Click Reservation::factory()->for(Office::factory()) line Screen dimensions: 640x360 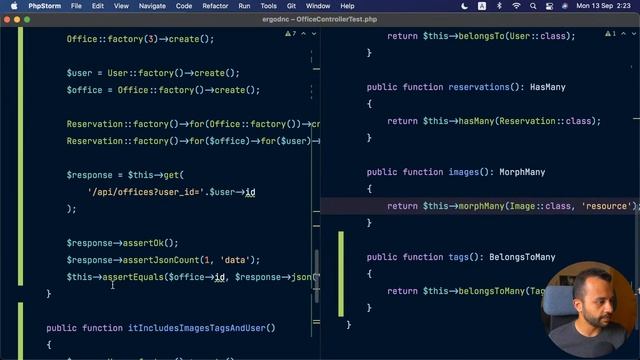[x=193, y=124]
